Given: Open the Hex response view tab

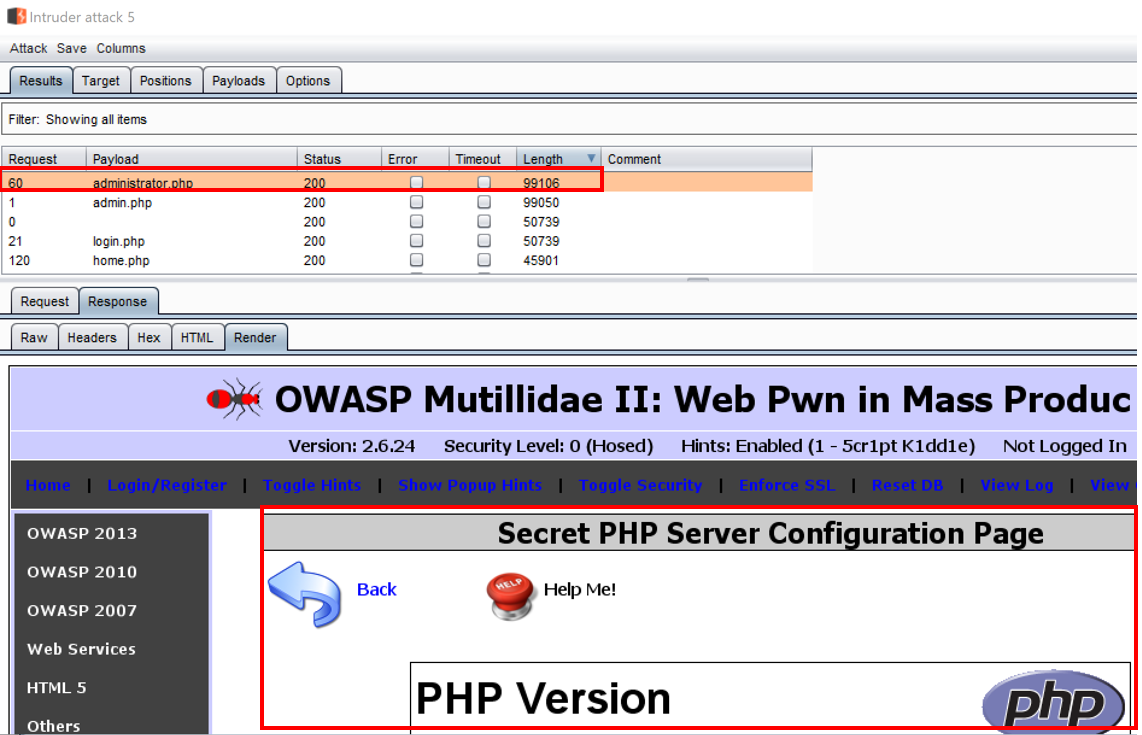Looking at the screenshot, I should coord(149,338).
